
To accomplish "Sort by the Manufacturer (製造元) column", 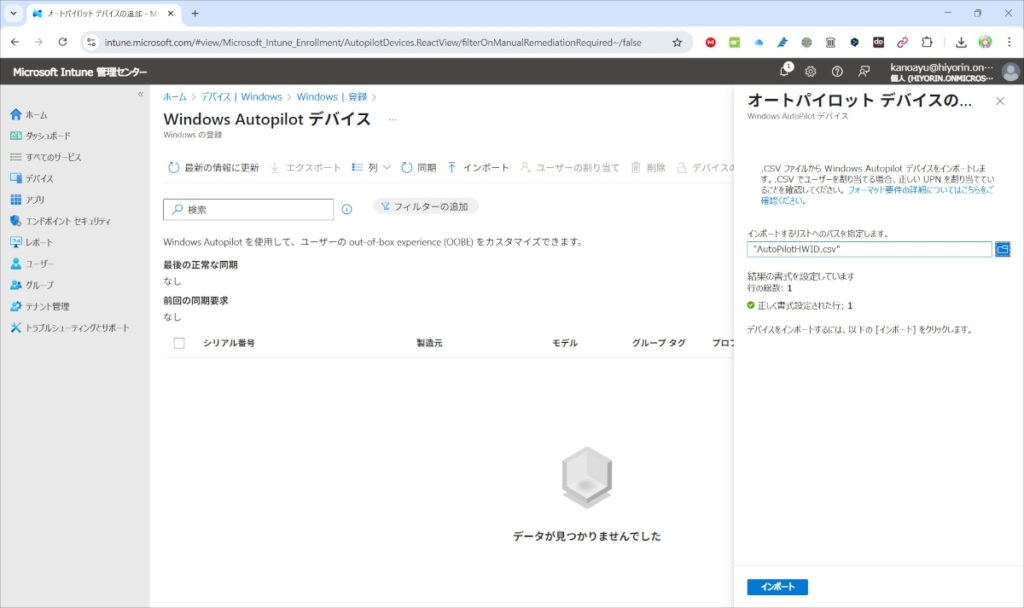I will pos(429,343).
